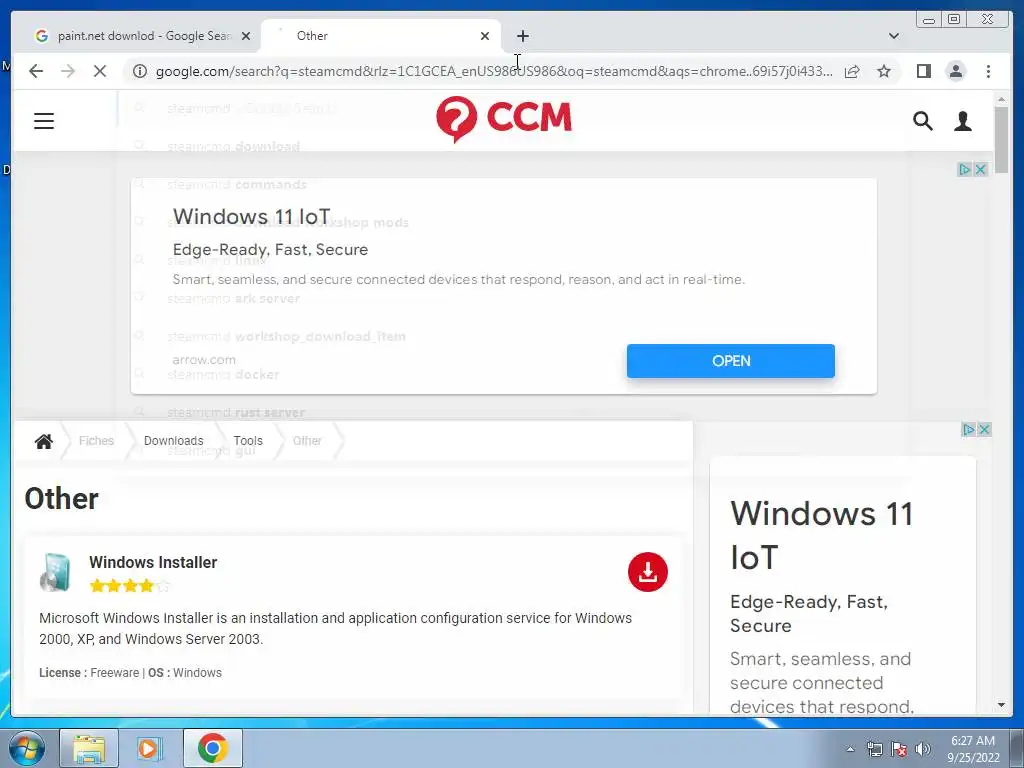Click the blue OPEN ad button
This screenshot has width=1024, height=768.
(731, 361)
